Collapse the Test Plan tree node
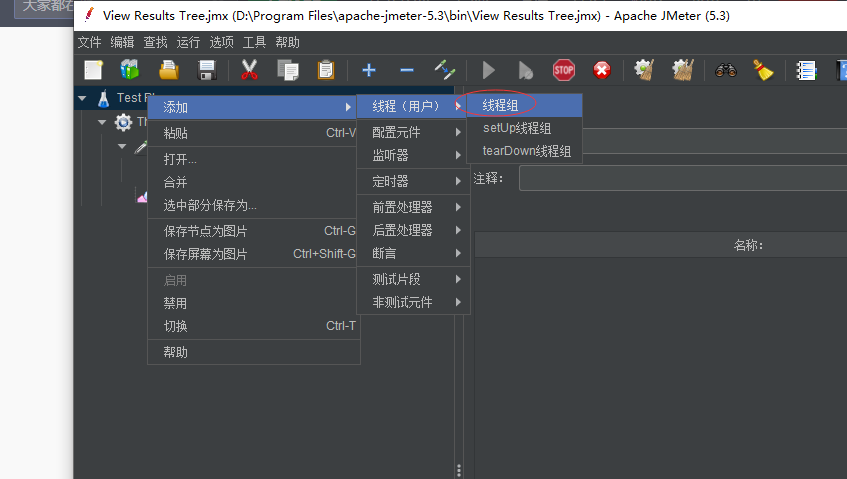The image size is (847, 479). (82, 98)
